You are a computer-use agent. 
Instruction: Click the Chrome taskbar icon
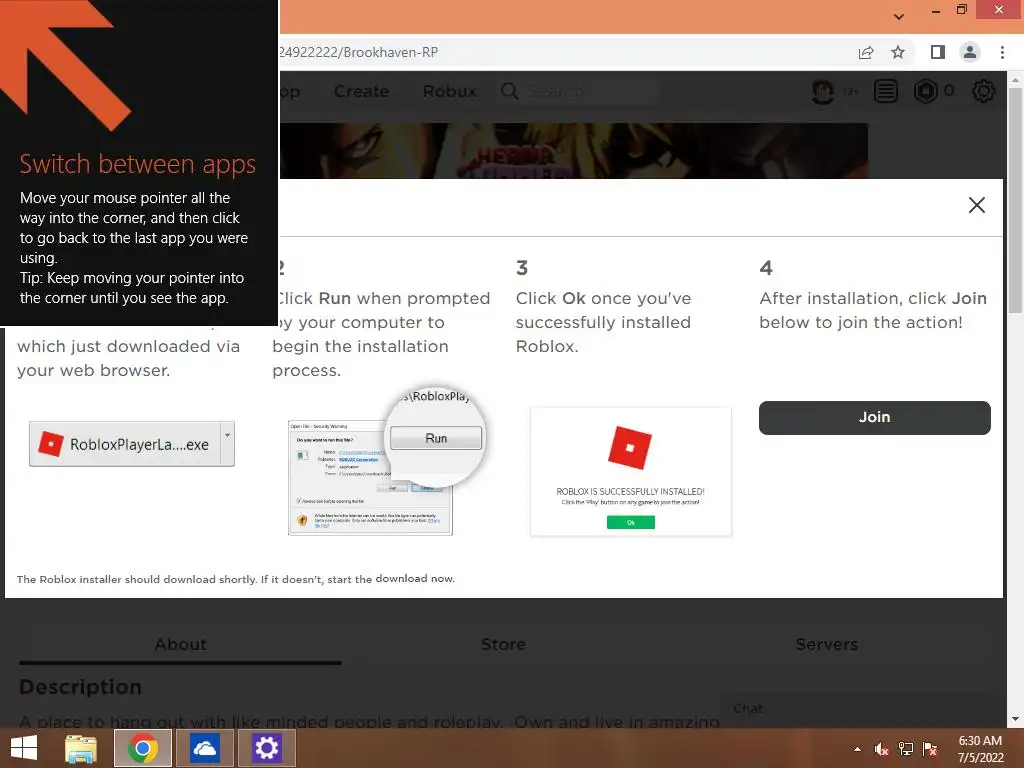[x=143, y=748]
